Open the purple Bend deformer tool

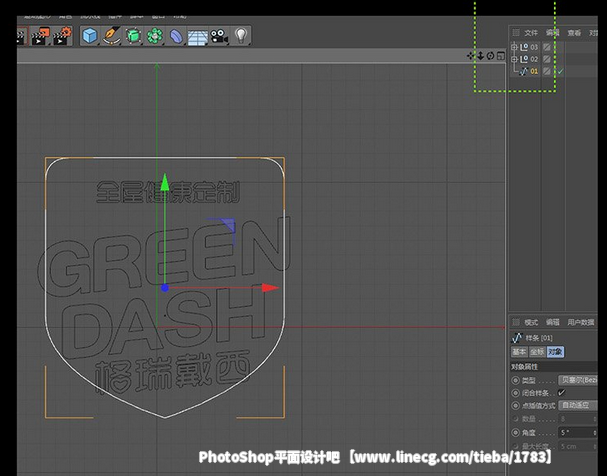coord(177,36)
